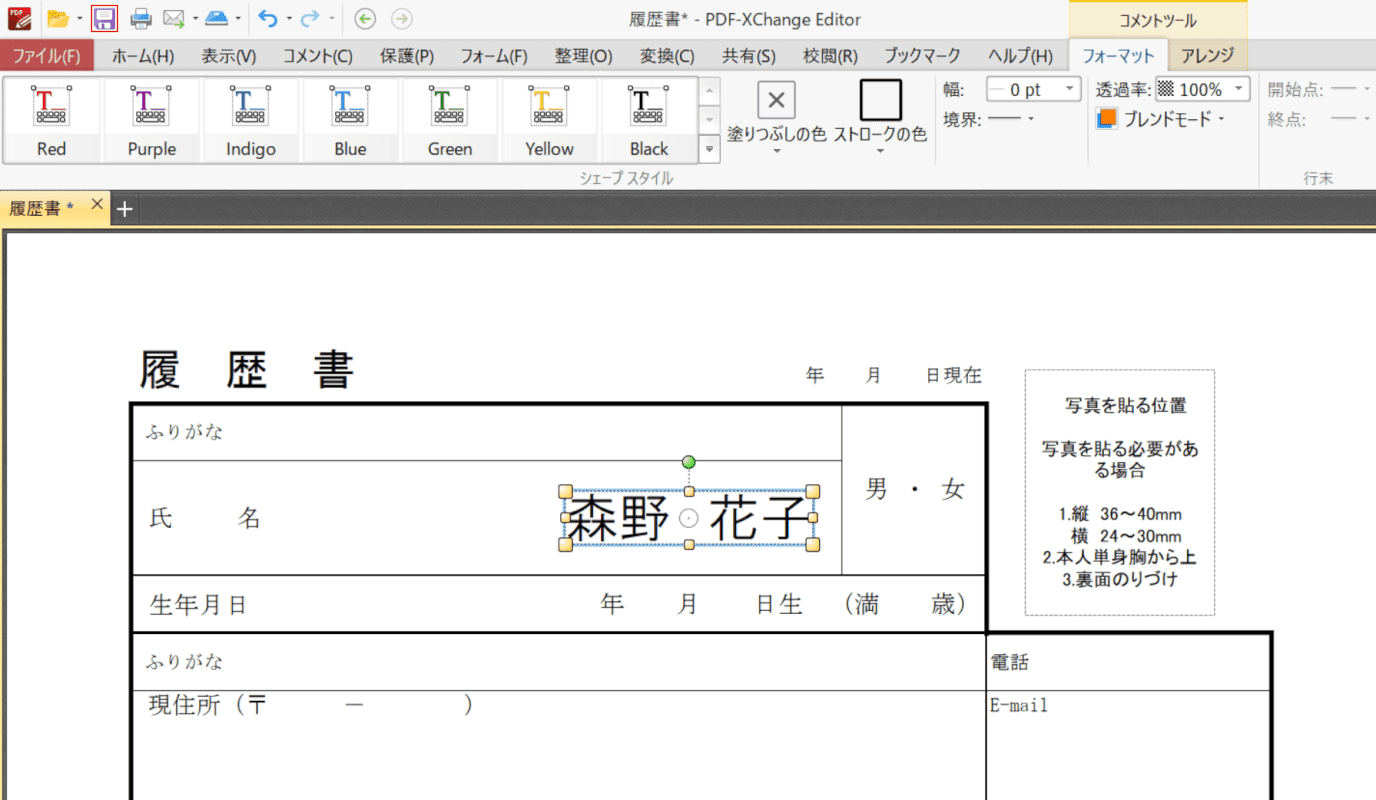This screenshot has height=800, width=1376.
Task: Click the 森野 花子 text box
Action: [688, 518]
